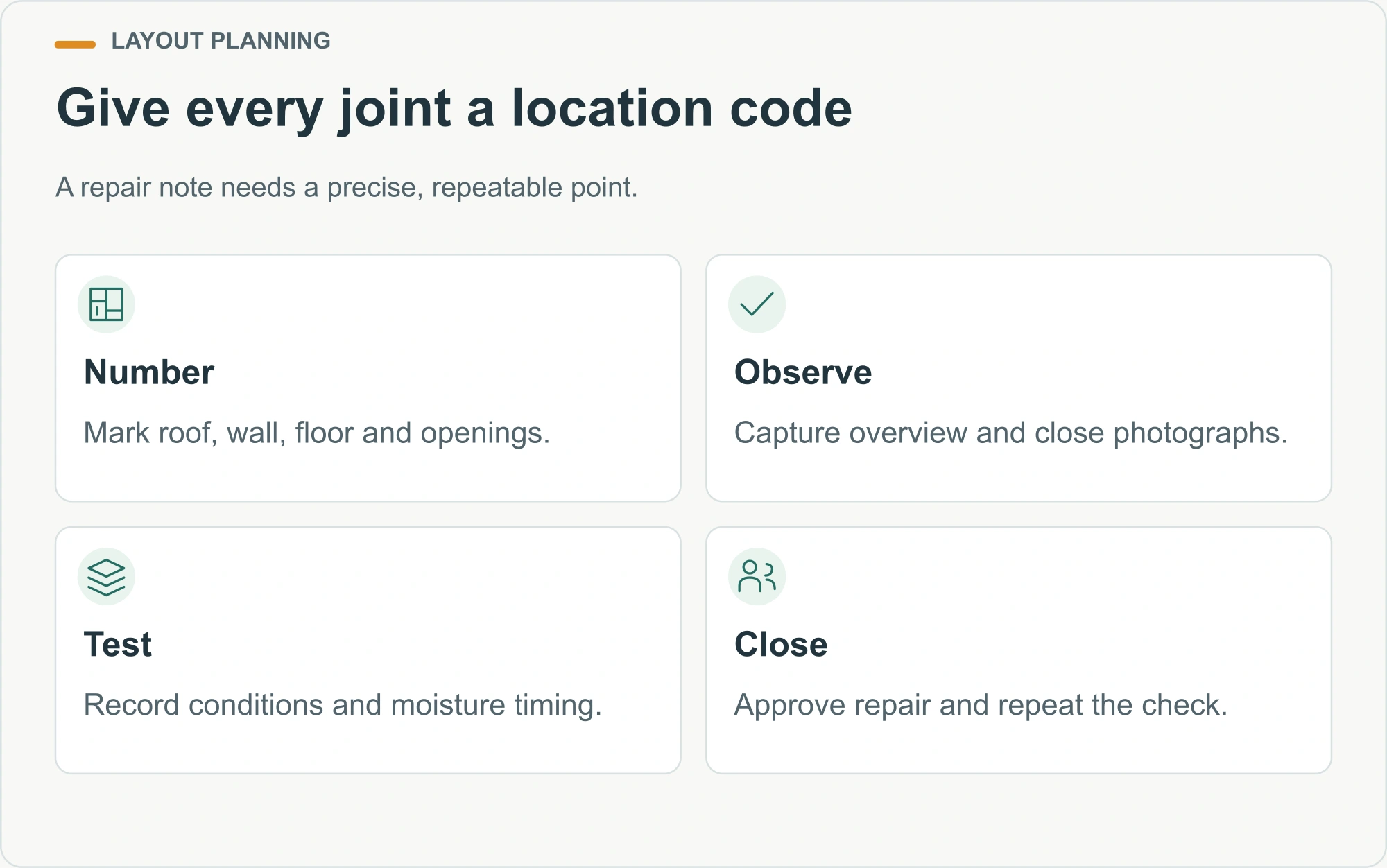Click 'Mark roof, wall, floor and openings.' text

(x=317, y=433)
